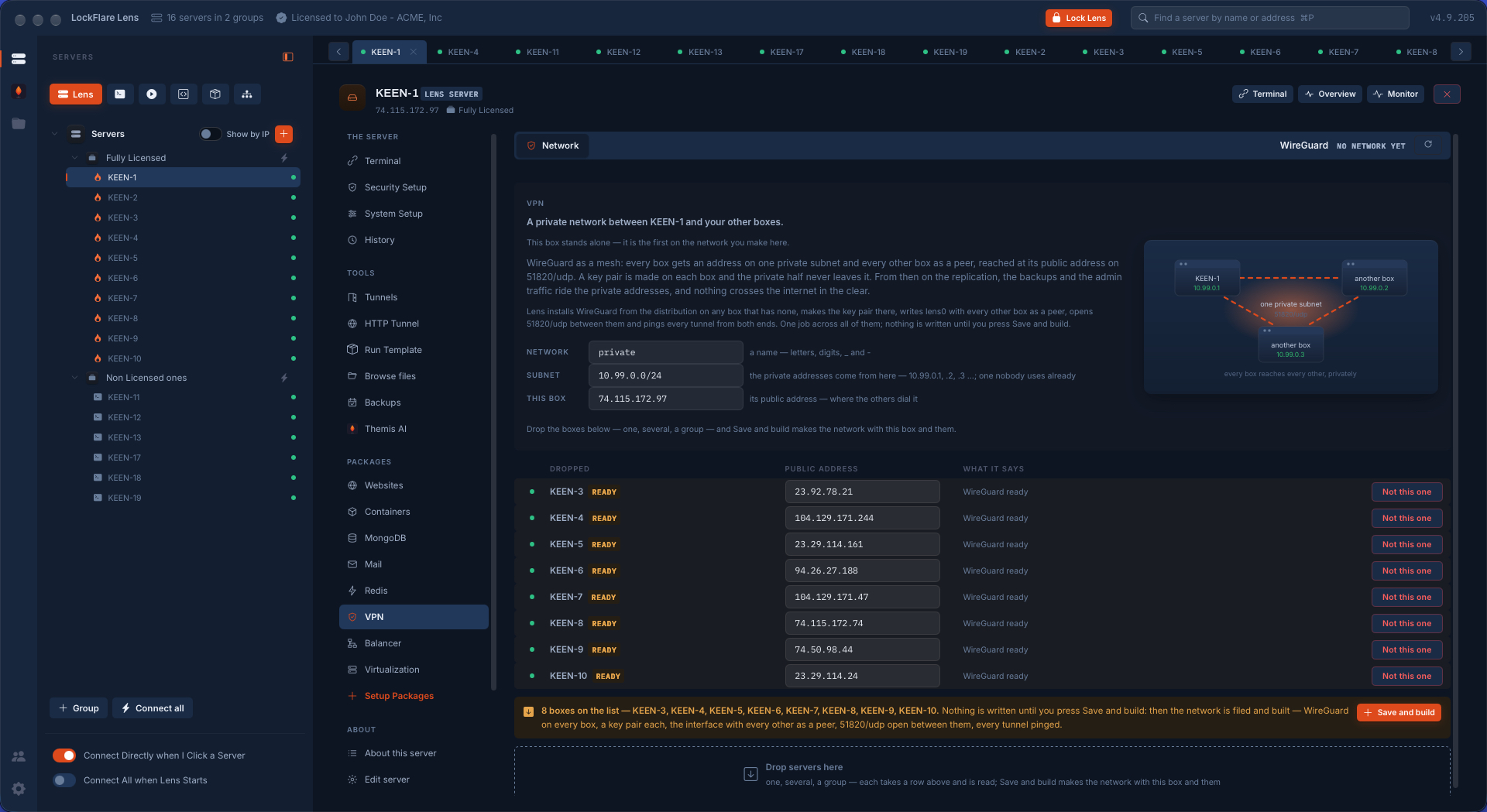Edit KEEN-6 public address field
Image resolution: width=1487 pixels, height=812 pixels.
click(862, 570)
